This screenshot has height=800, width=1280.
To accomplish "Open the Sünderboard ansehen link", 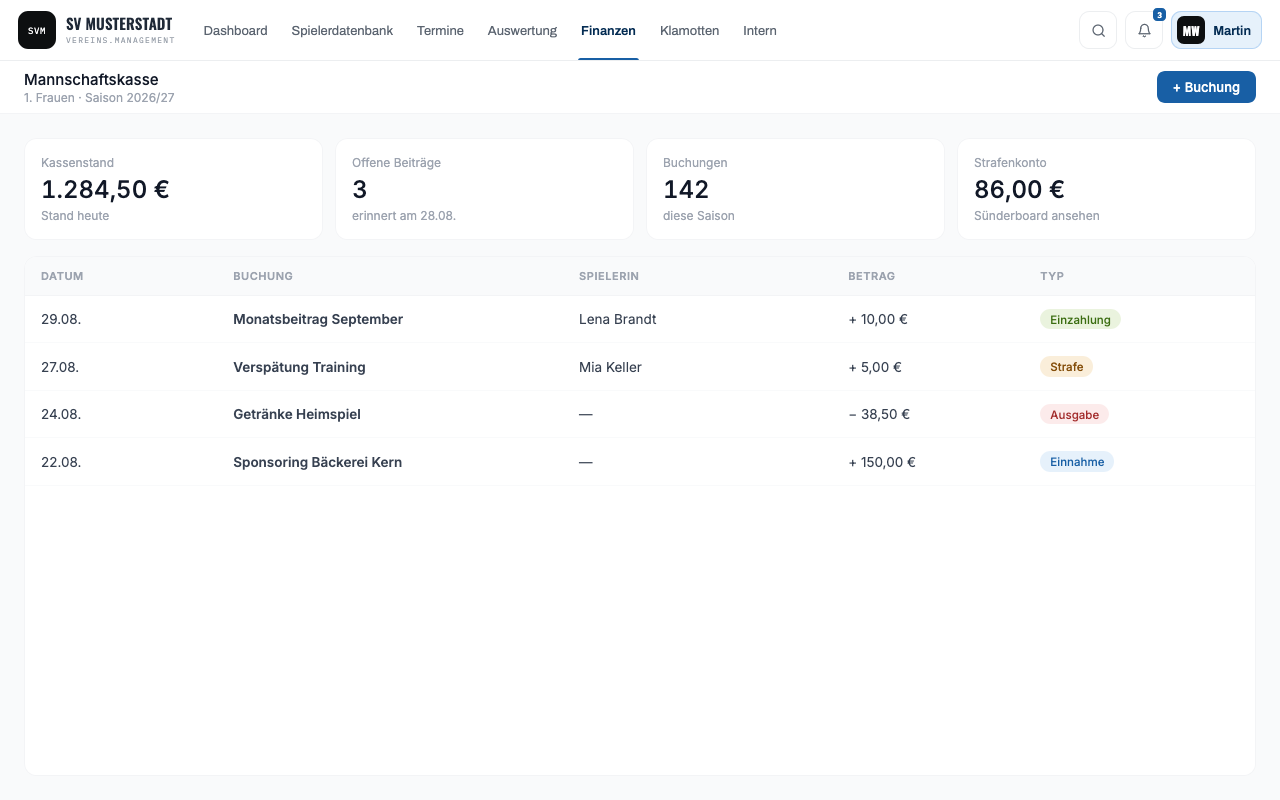I will (1036, 215).
